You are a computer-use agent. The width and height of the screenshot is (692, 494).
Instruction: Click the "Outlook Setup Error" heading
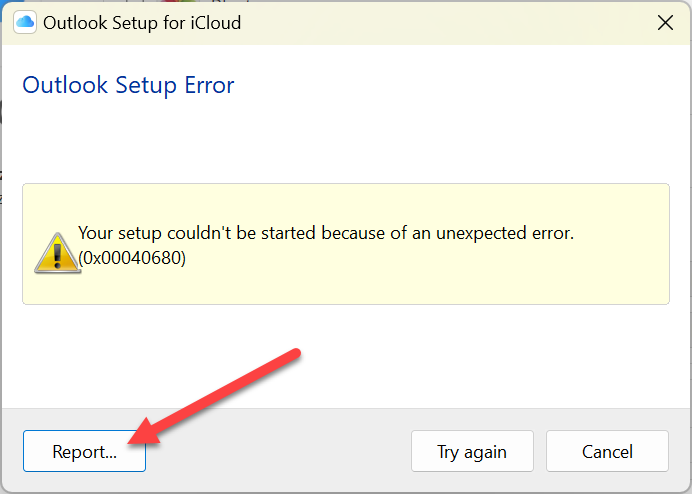[128, 85]
